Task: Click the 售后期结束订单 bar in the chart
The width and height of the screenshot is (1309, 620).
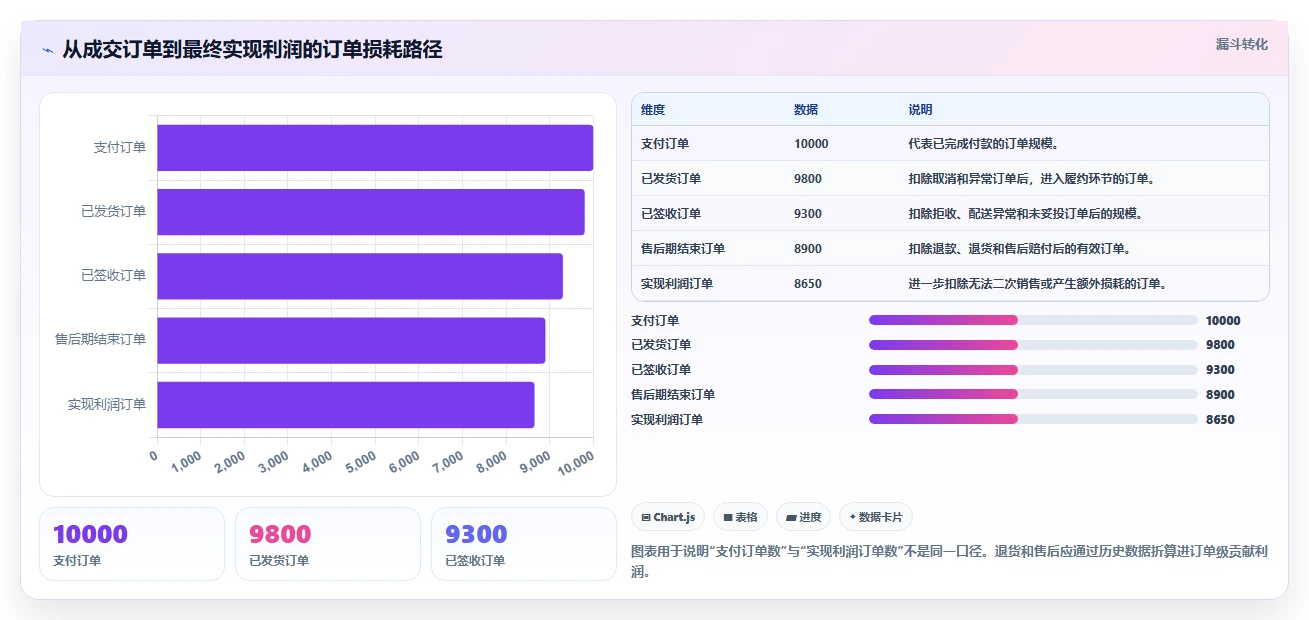Action: pos(351,340)
